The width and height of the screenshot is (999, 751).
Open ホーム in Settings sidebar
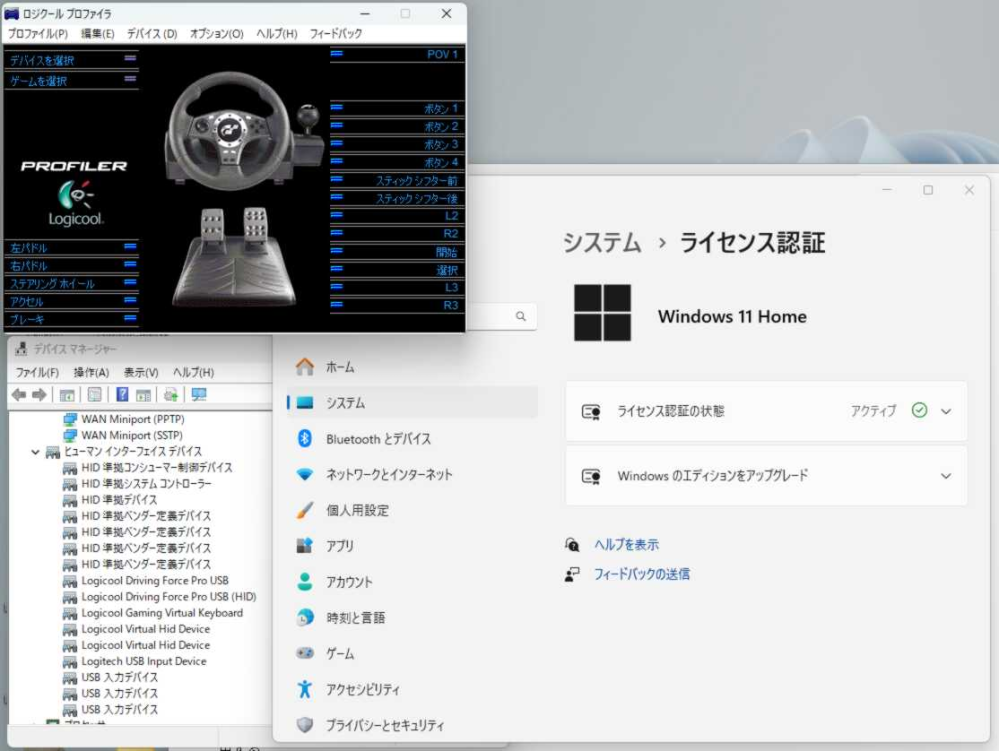412,368
